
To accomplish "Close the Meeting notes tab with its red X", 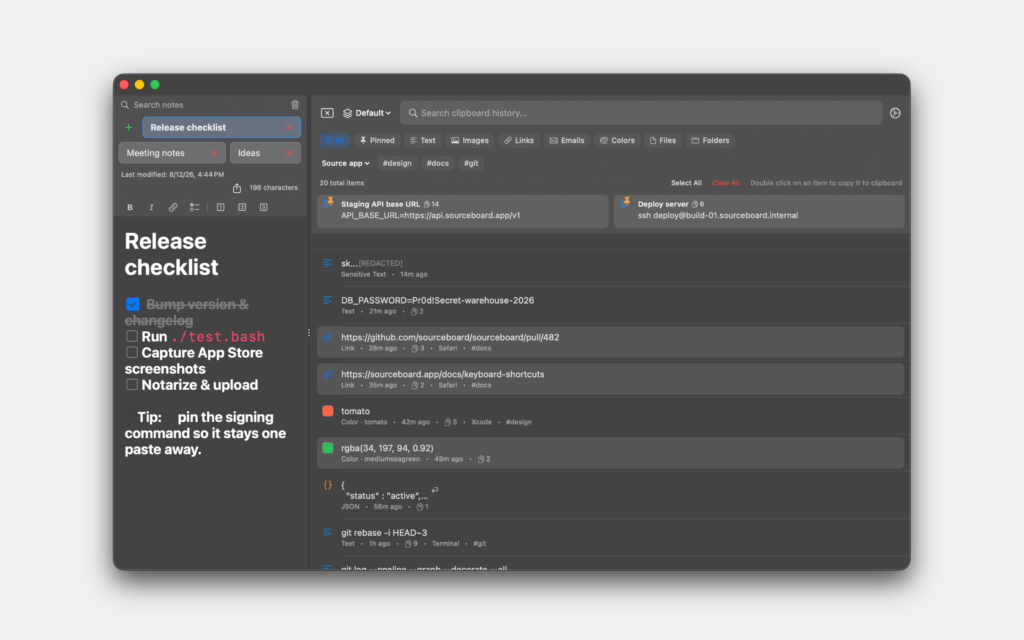I will click(x=214, y=153).
